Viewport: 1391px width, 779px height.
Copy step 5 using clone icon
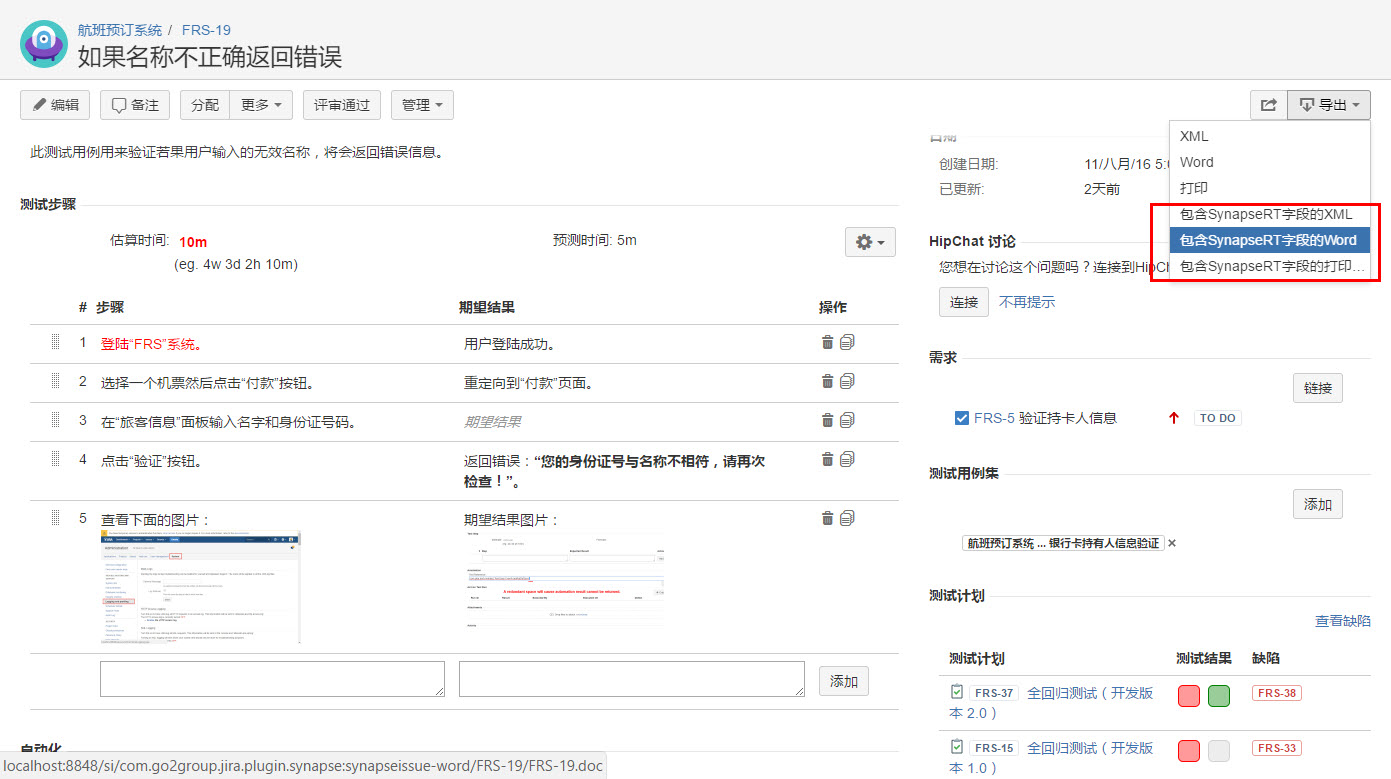[x=847, y=518]
